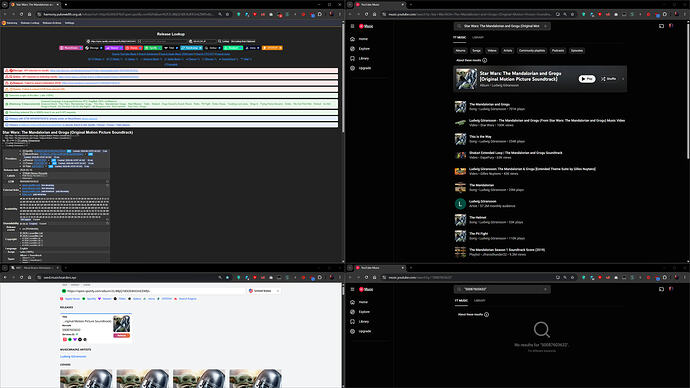Click the release URL input field in Harmony
This screenshot has width=690, height=388.
click(111, 41)
